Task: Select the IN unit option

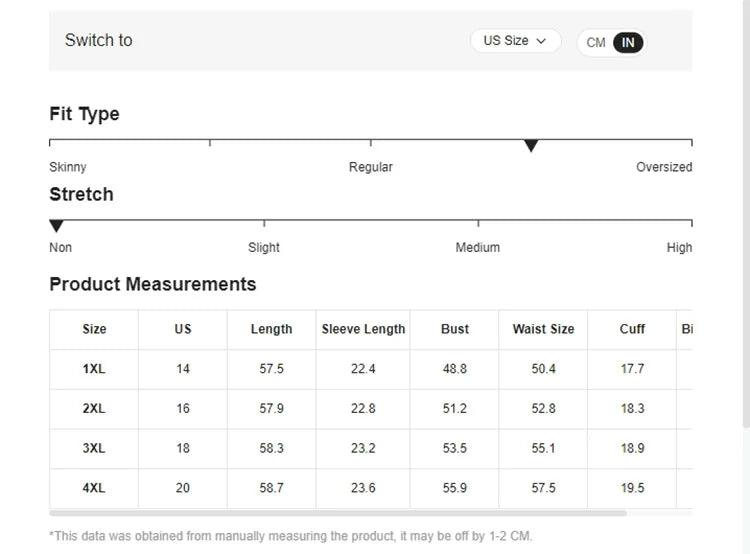Action: pos(628,43)
